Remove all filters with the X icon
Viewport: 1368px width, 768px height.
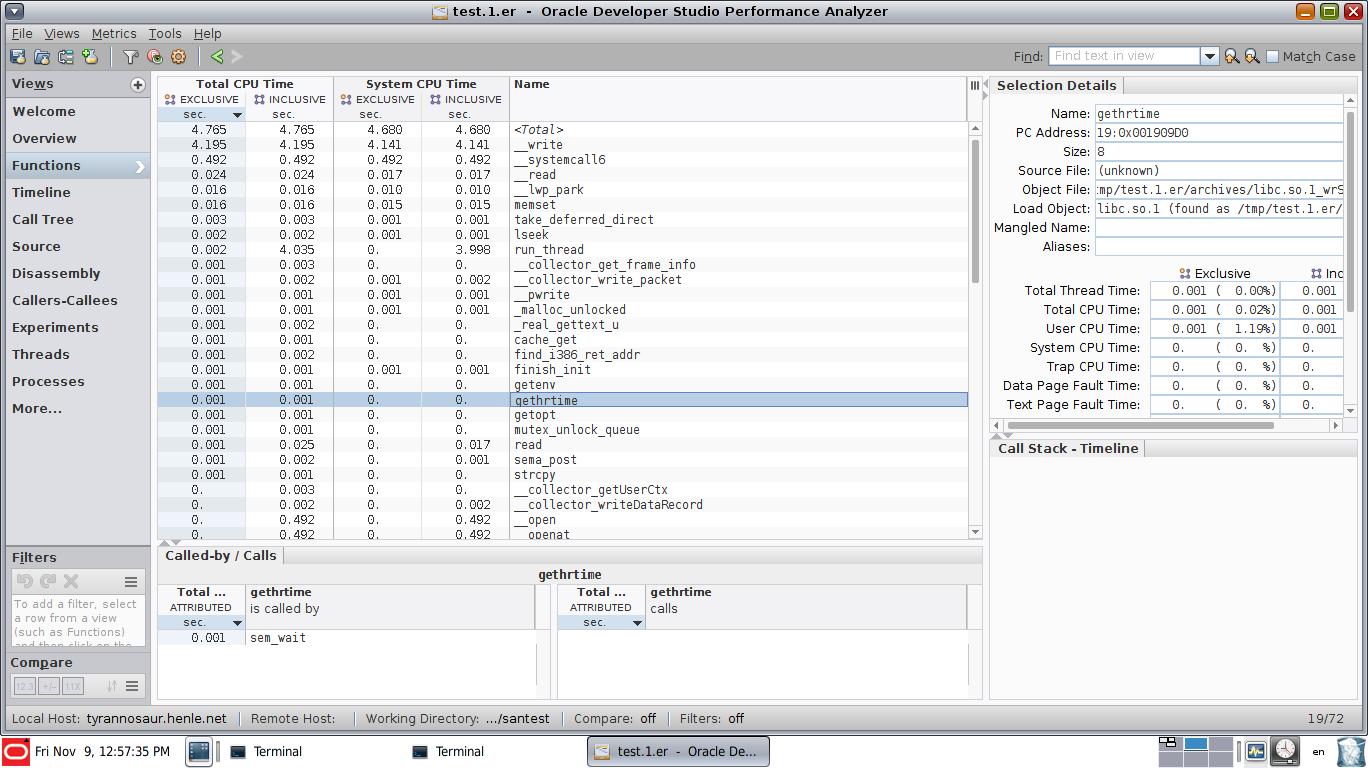[71, 581]
